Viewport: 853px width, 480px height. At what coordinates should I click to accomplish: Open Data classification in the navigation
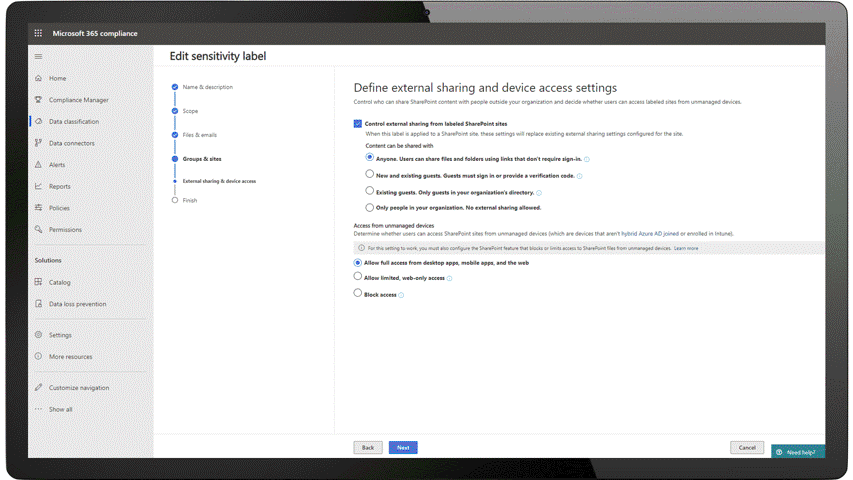[x=74, y=121]
